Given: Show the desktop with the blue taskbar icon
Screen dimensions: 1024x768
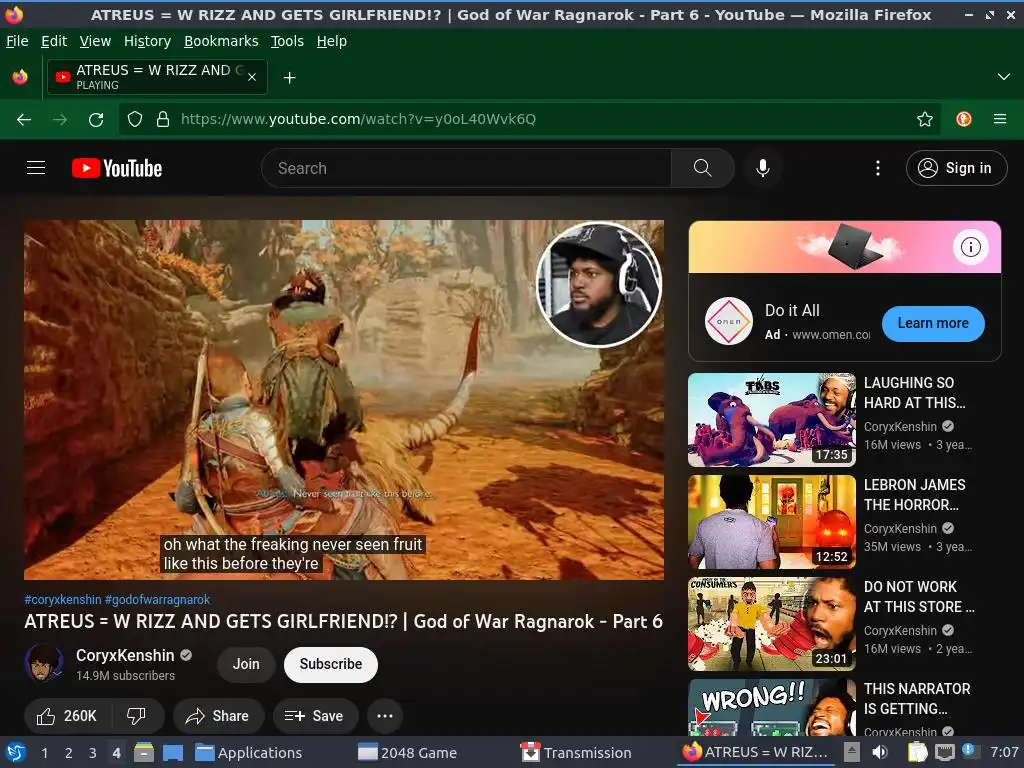Looking at the screenshot, I should coord(172,753).
